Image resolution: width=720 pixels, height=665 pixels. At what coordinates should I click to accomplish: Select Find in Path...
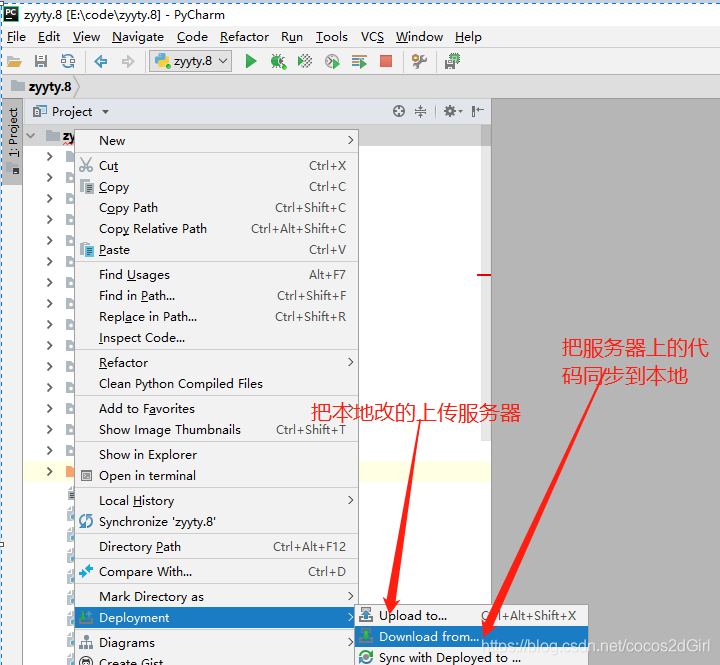[216, 296]
